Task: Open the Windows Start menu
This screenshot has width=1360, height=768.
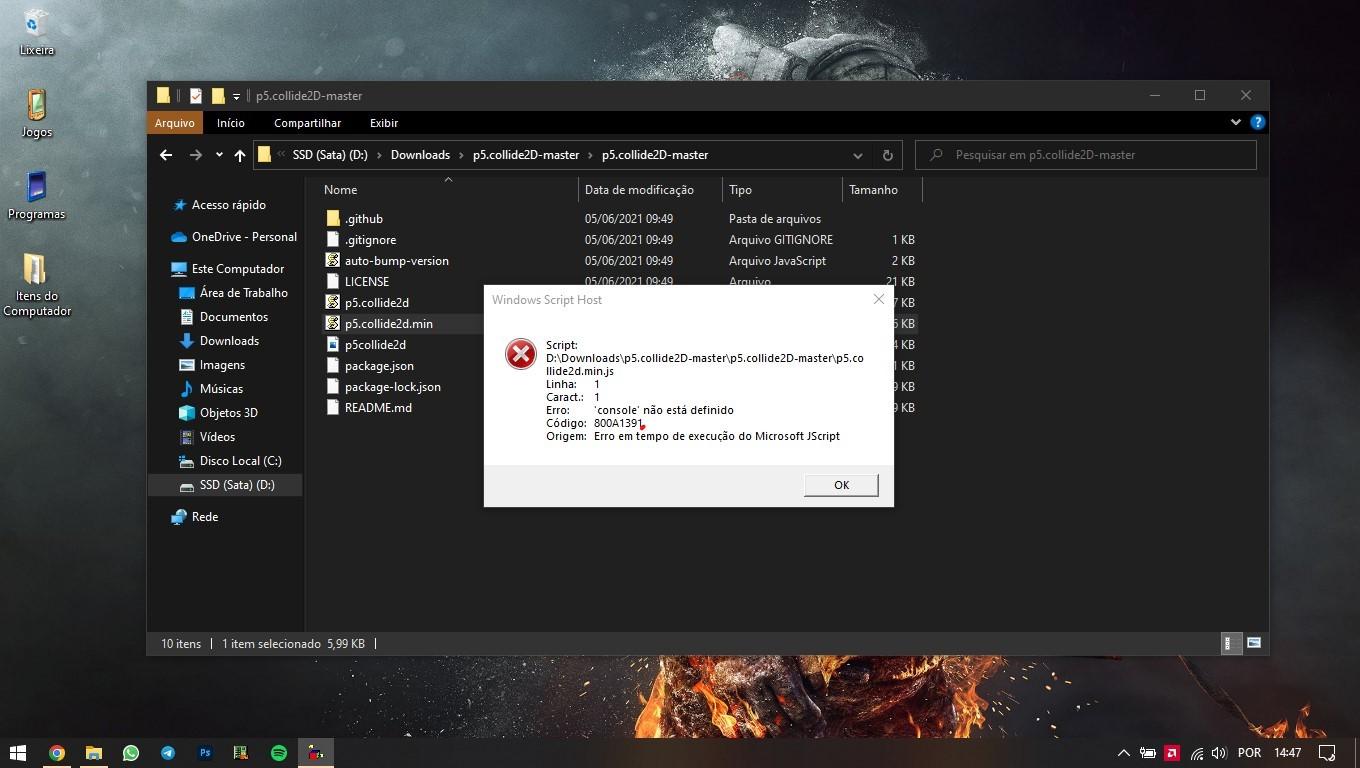Action: (x=18, y=753)
